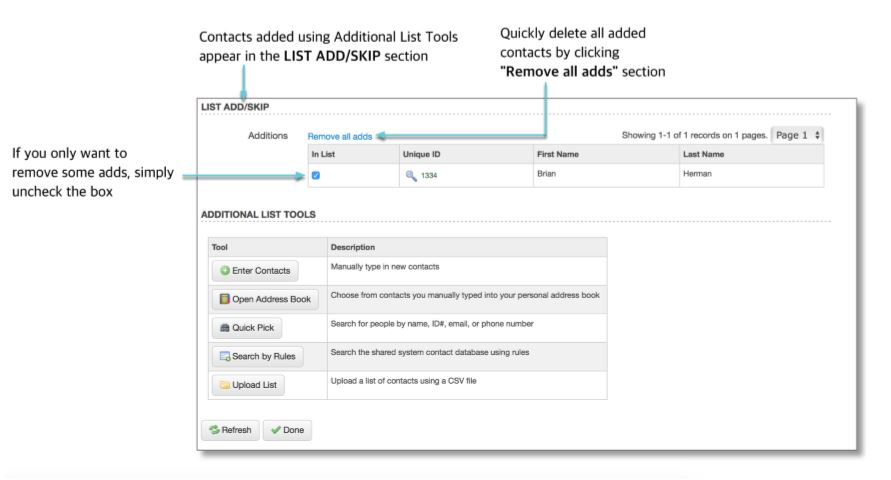Click the Page selector arrows
The height and width of the screenshot is (480, 891).
pyautogui.click(x=817, y=135)
